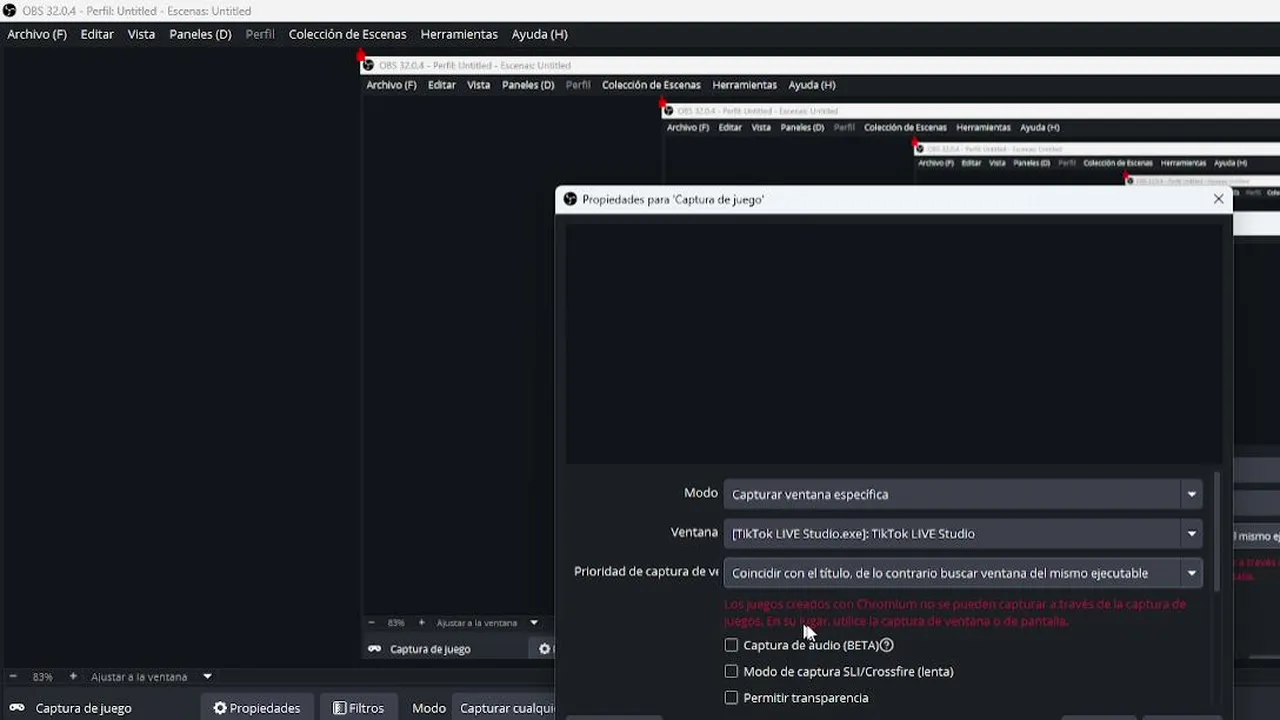1280x720 pixels.
Task: Open the Herramientas menu in the main window
Action: point(459,34)
